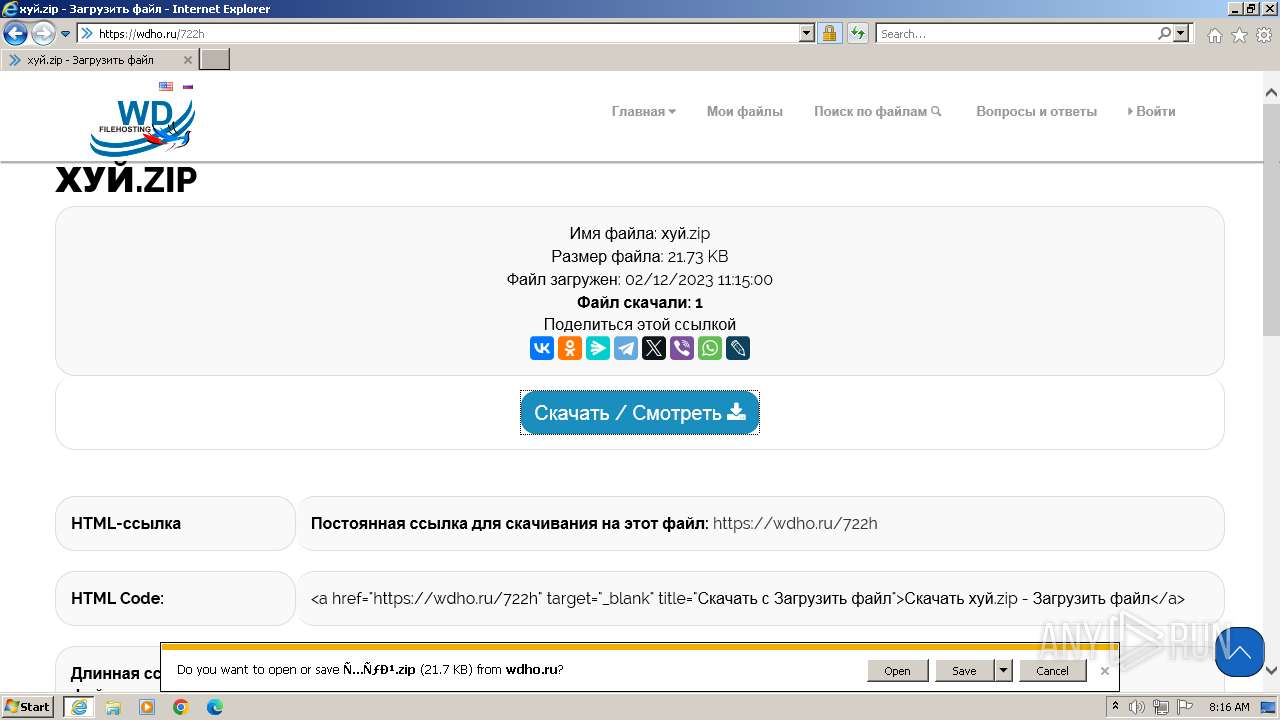Share link via Odnoklassniki icon
Image resolution: width=1280 pixels, height=720 pixels.
tap(570, 348)
